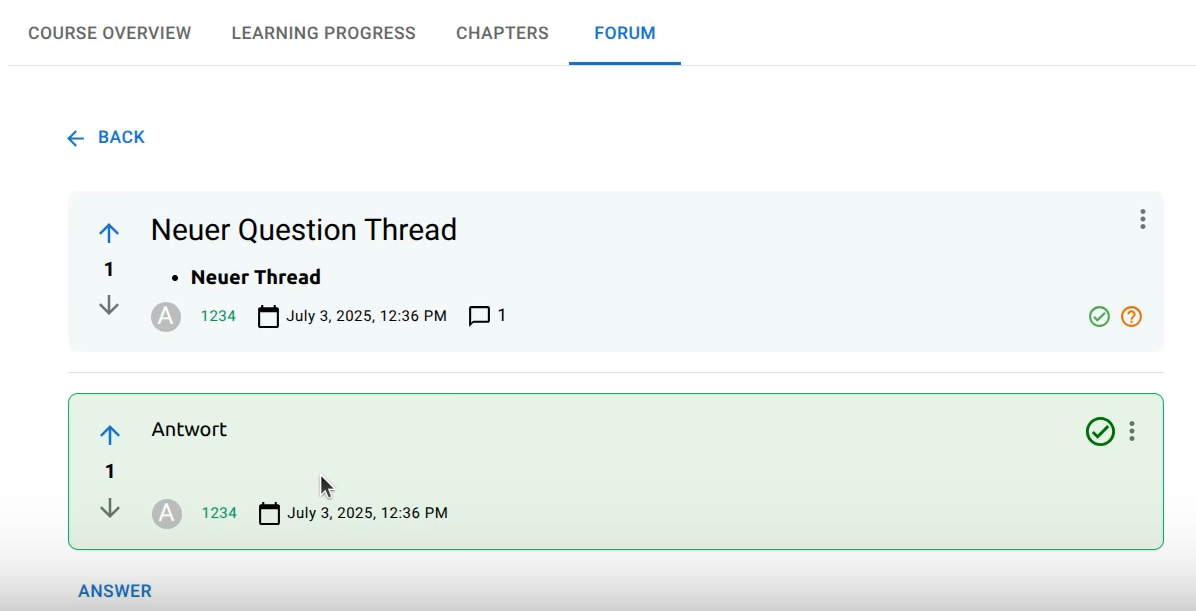Click the author avatar on the Antwort answer

[166, 513]
